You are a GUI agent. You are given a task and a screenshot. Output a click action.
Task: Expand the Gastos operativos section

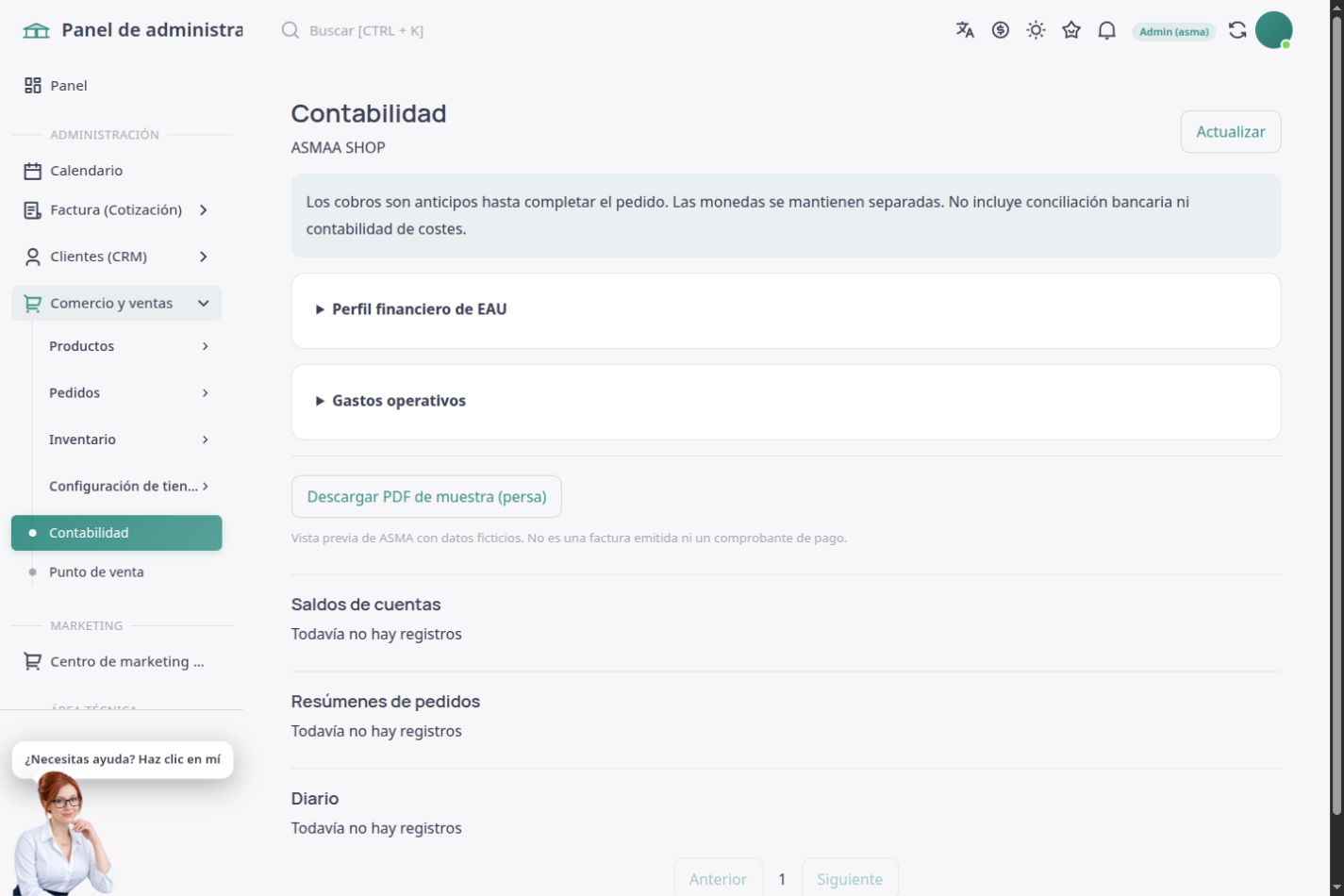(786, 401)
